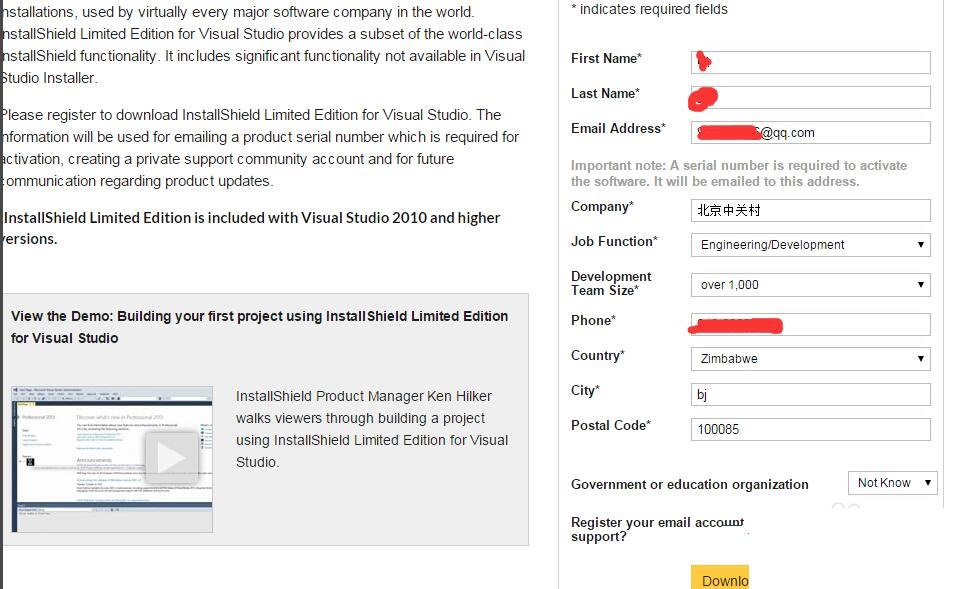Image resolution: width=973 pixels, height=589 pixels.
Task: Open the Government or education organization dropdown
Action: pyautogui.click(x=892, y=483)
